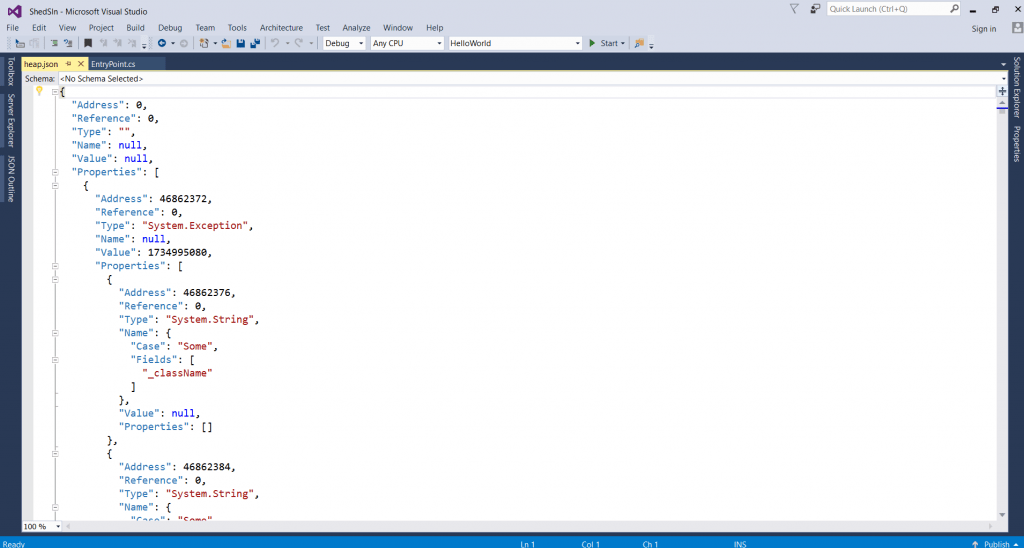The image size is (1024, 548).
Task: Open the send feedback icon
Action: point(814,9)
